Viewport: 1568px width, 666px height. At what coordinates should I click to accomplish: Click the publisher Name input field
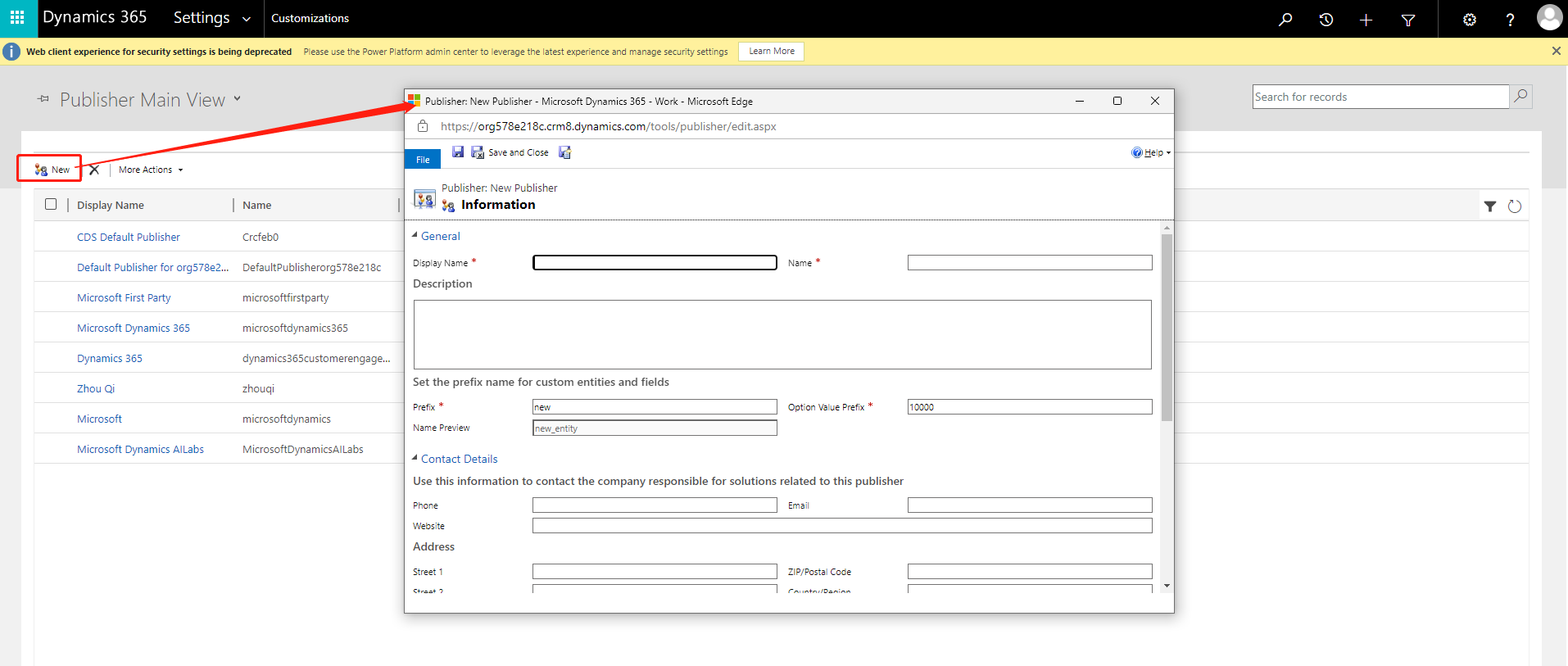1030,262
